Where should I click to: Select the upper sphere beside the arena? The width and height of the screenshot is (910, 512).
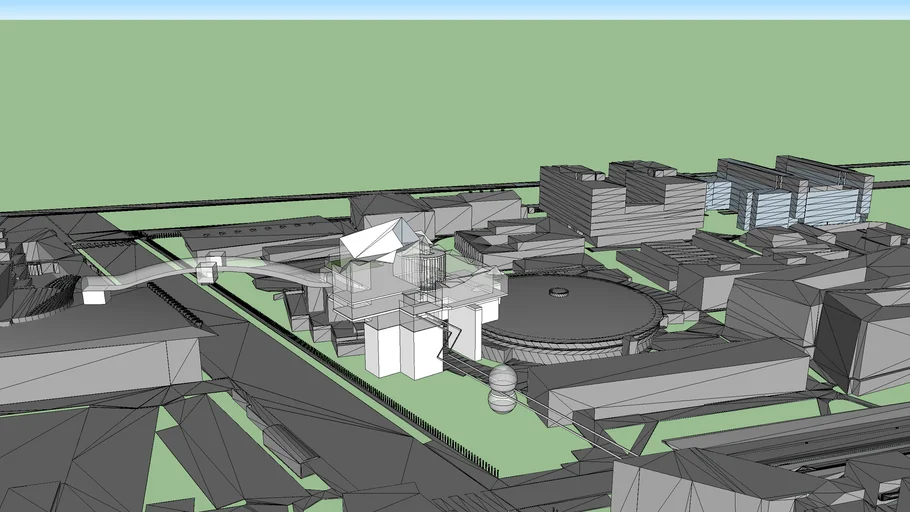point(503,377)
